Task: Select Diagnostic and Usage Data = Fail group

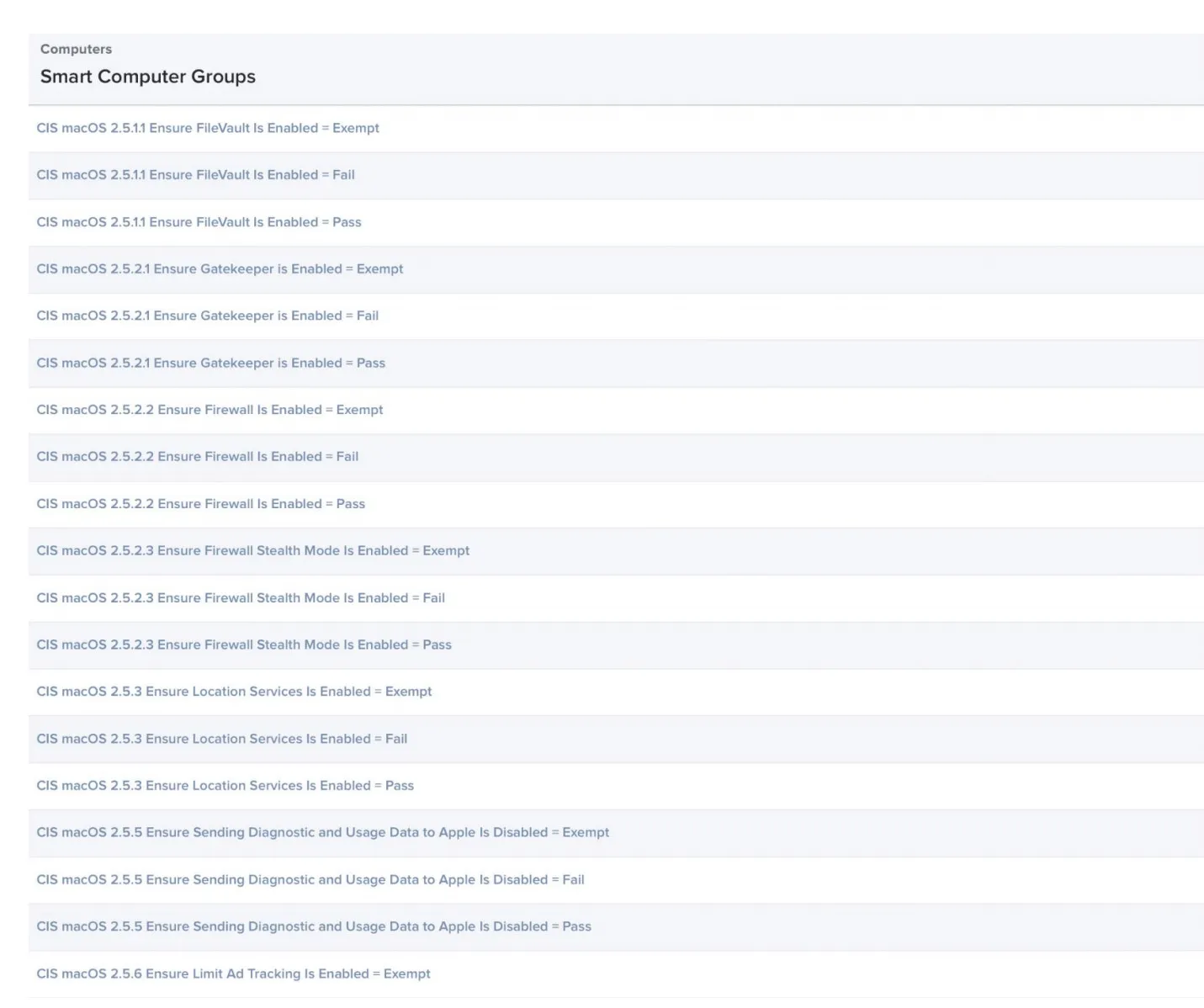Action: 310,879
